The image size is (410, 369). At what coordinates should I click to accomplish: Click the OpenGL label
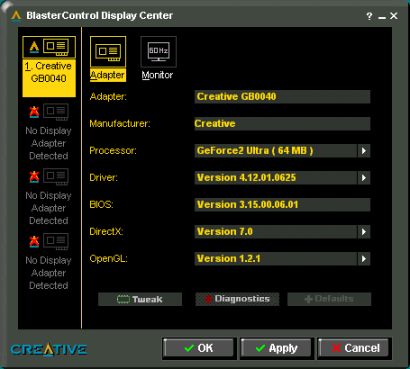pyautogui.click(x=109, y=259)
